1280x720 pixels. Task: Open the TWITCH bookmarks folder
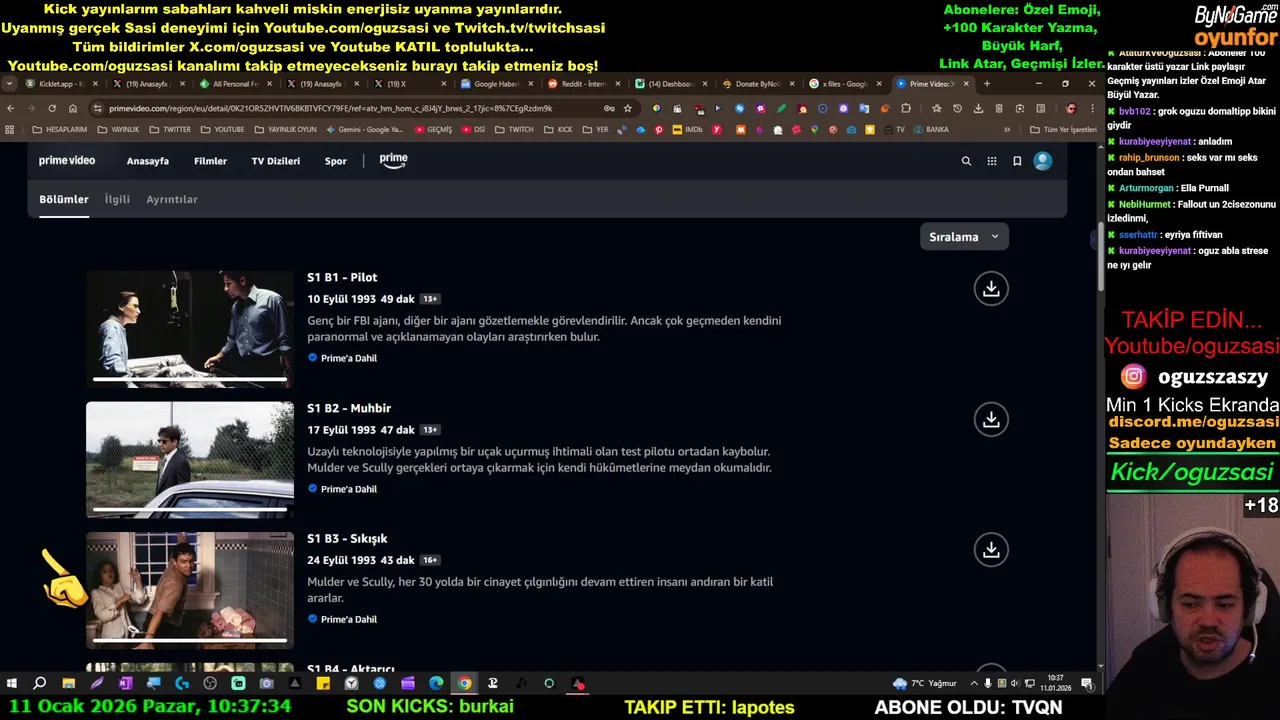tap(514, 129)
